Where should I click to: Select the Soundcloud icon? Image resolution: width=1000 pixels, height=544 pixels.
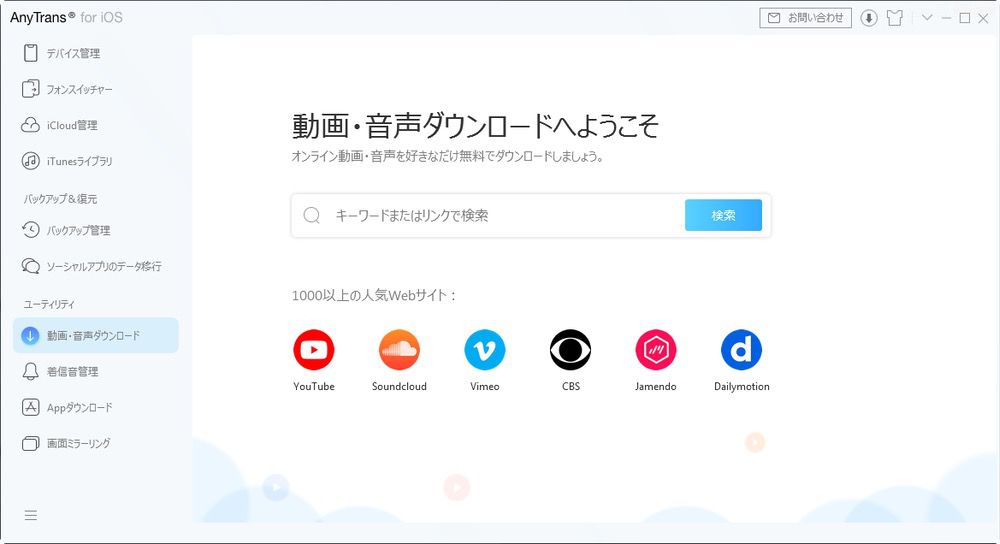tap(399, 350)
